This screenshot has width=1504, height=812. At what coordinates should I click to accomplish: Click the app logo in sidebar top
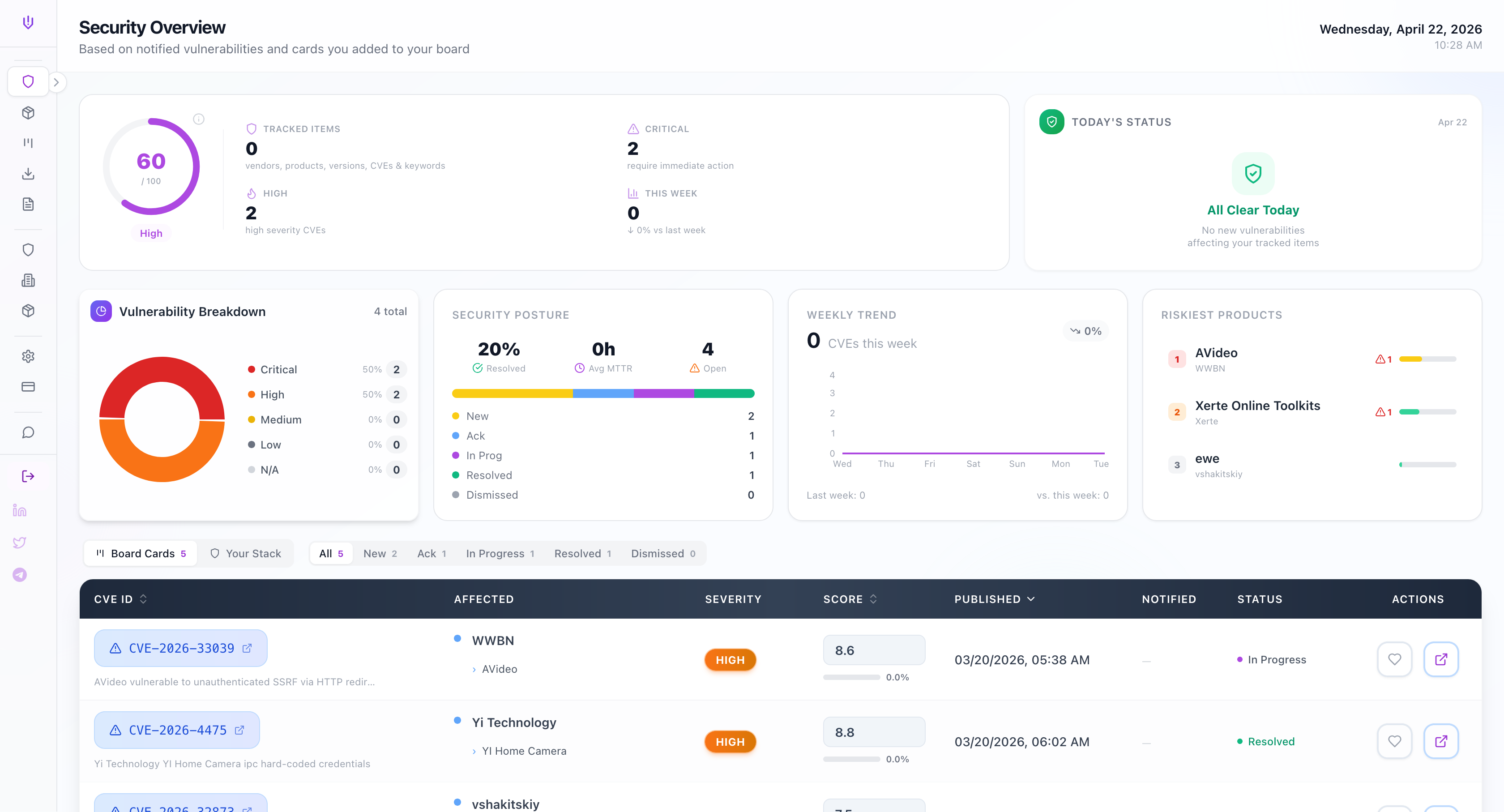click(x=28, y=23)
